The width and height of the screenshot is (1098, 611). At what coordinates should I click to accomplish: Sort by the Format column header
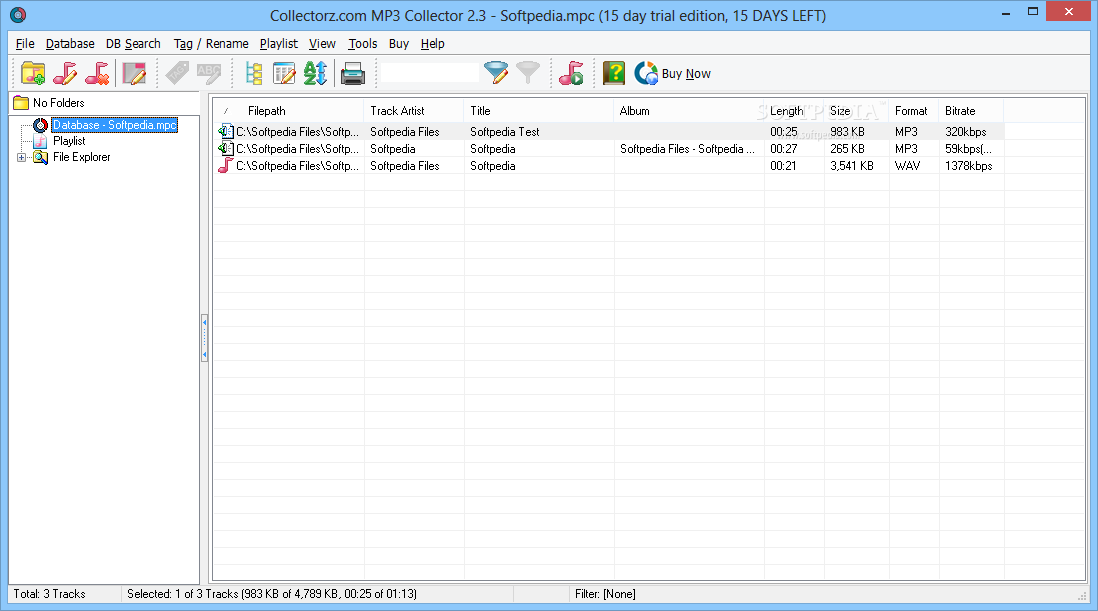tap(914, 111)
